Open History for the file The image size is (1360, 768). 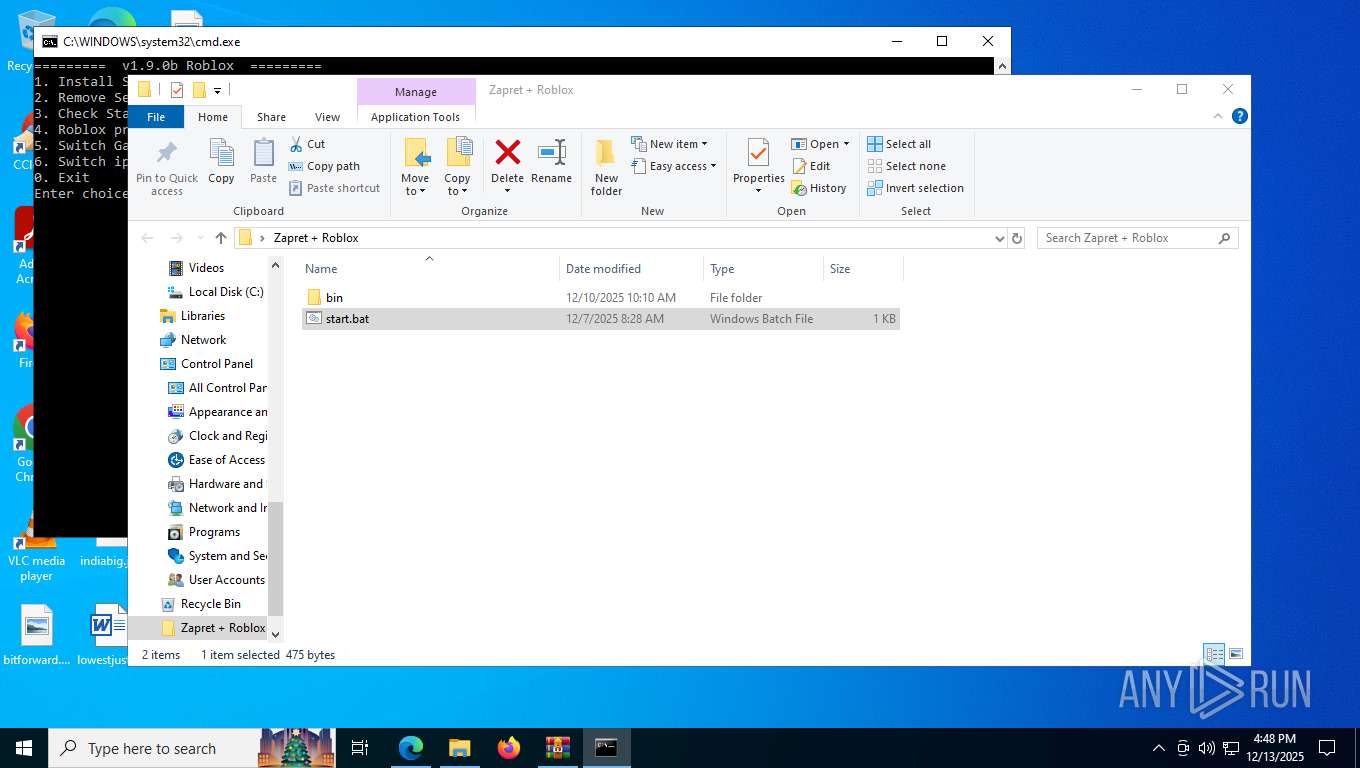[819, 188]
